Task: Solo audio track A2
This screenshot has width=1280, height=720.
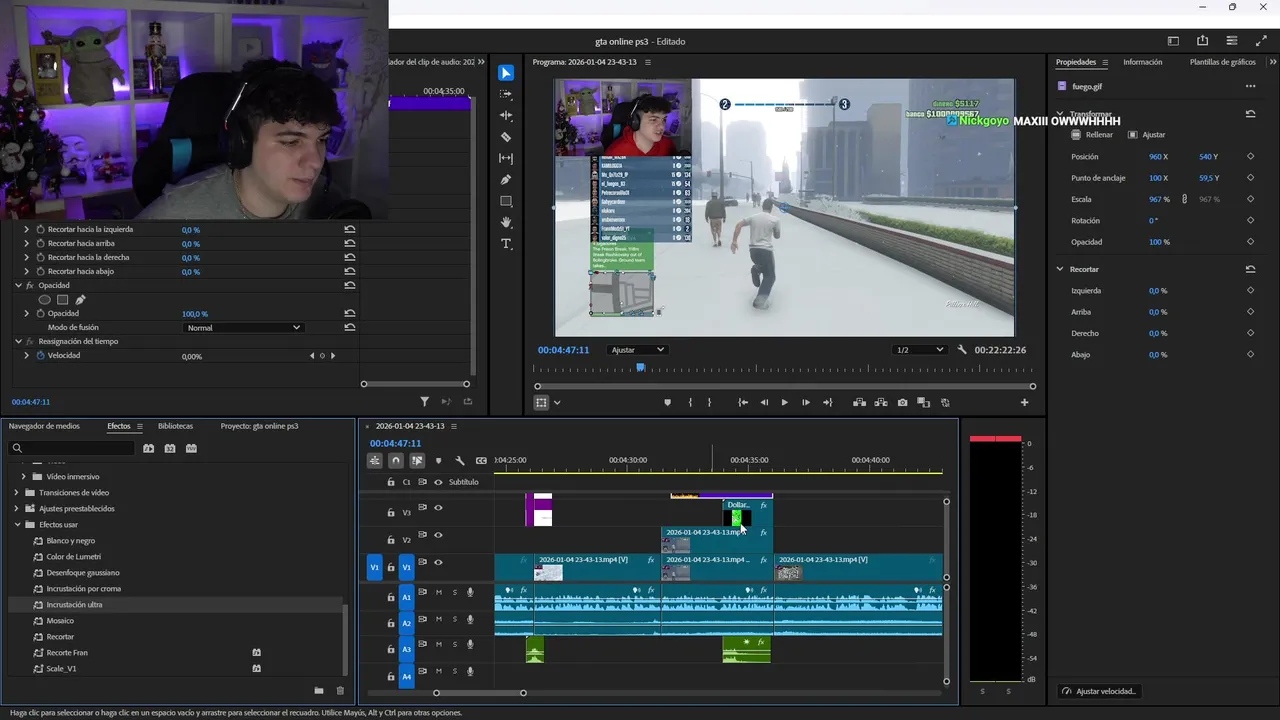Action: point(454,619)
